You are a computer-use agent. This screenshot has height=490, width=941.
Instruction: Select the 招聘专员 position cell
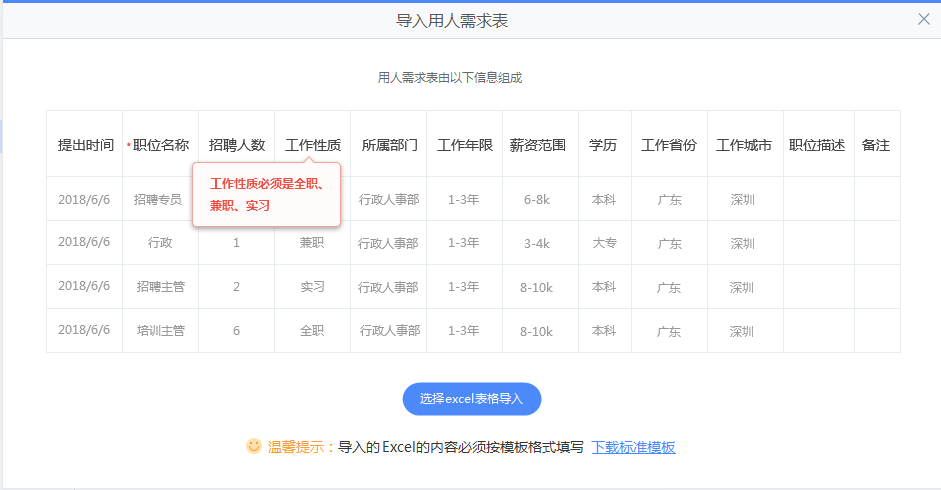tap(158, 199)
